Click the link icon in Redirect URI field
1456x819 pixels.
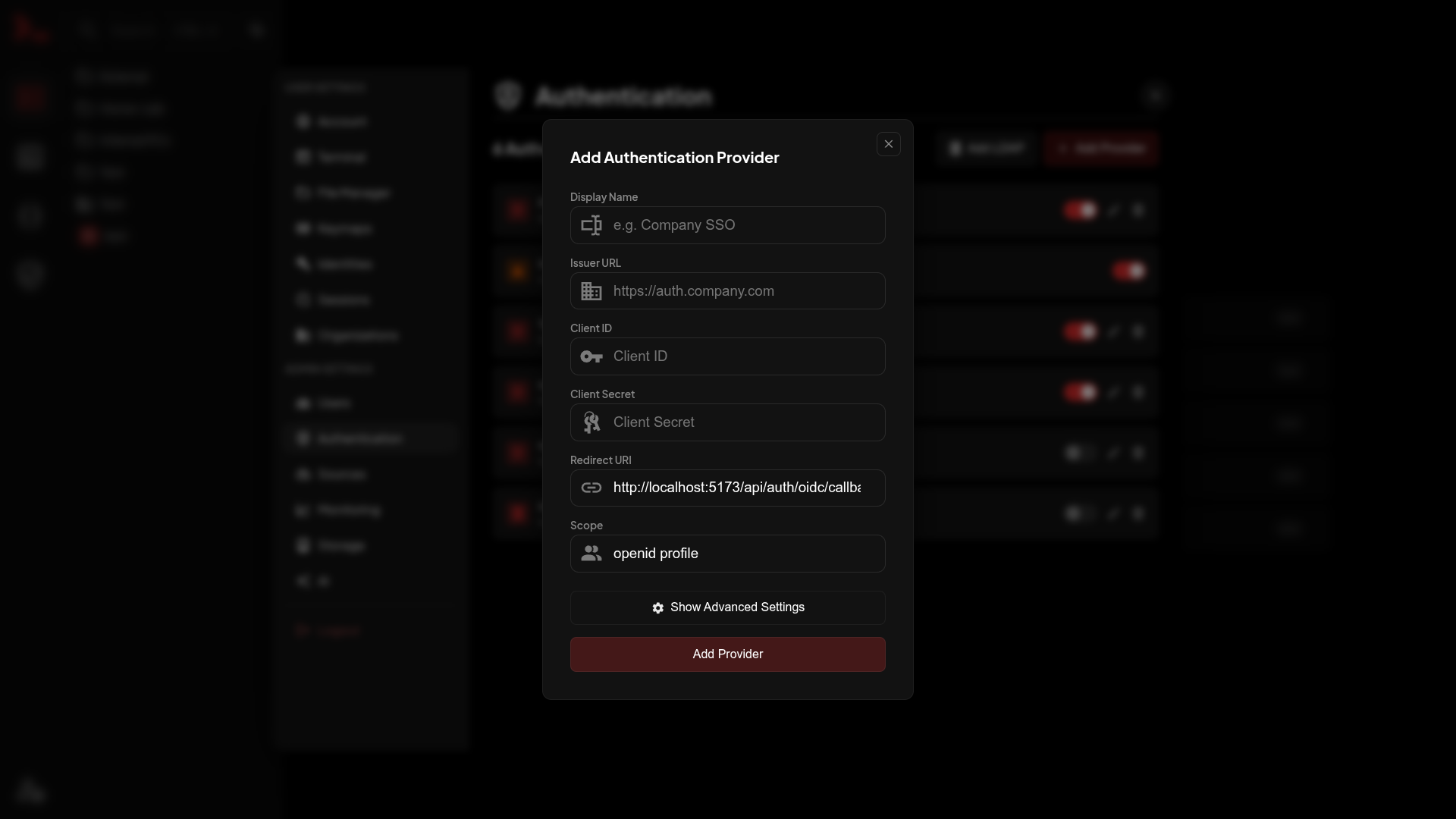click(x=592, y=488)
